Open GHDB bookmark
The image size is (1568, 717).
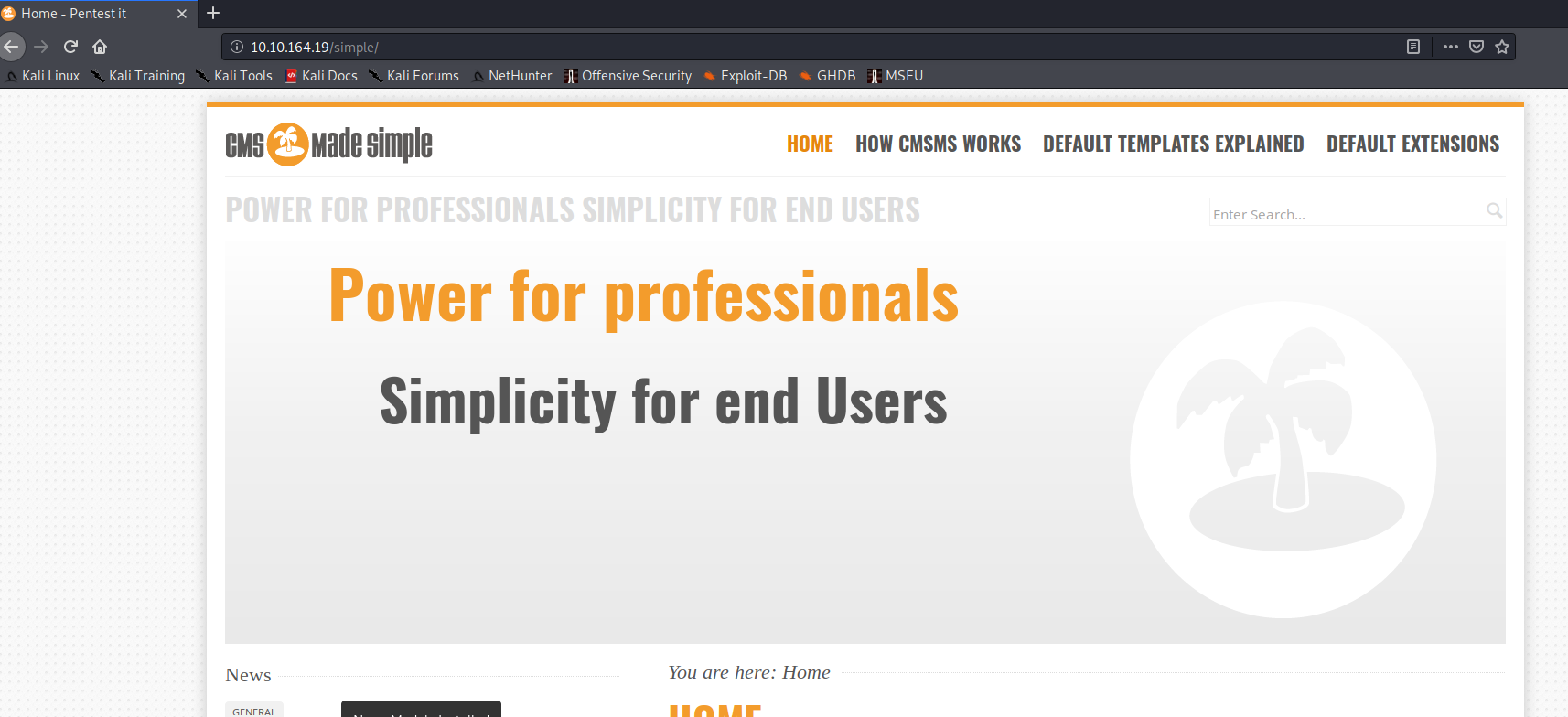point(828,76)
